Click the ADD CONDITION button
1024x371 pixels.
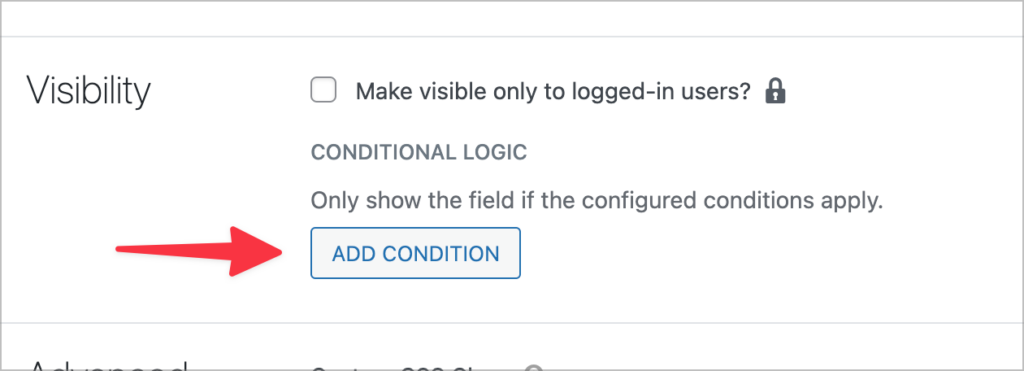point(415,253)
